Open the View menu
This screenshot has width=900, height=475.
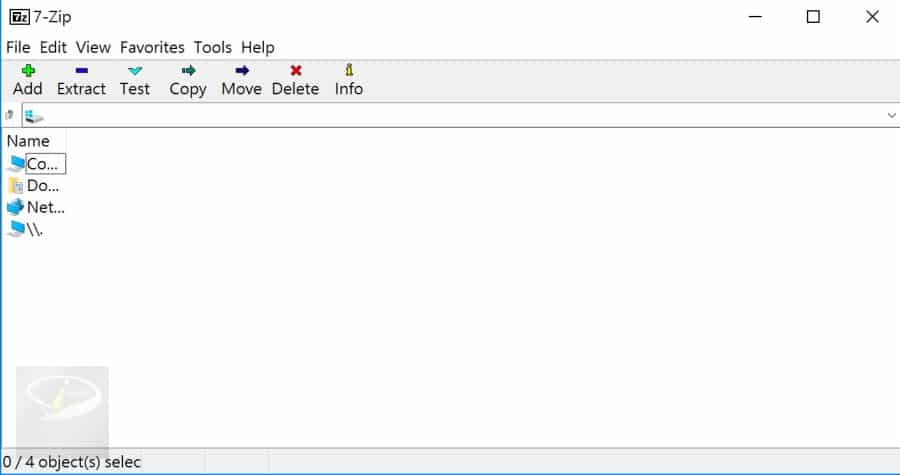[x=93, y=47]
